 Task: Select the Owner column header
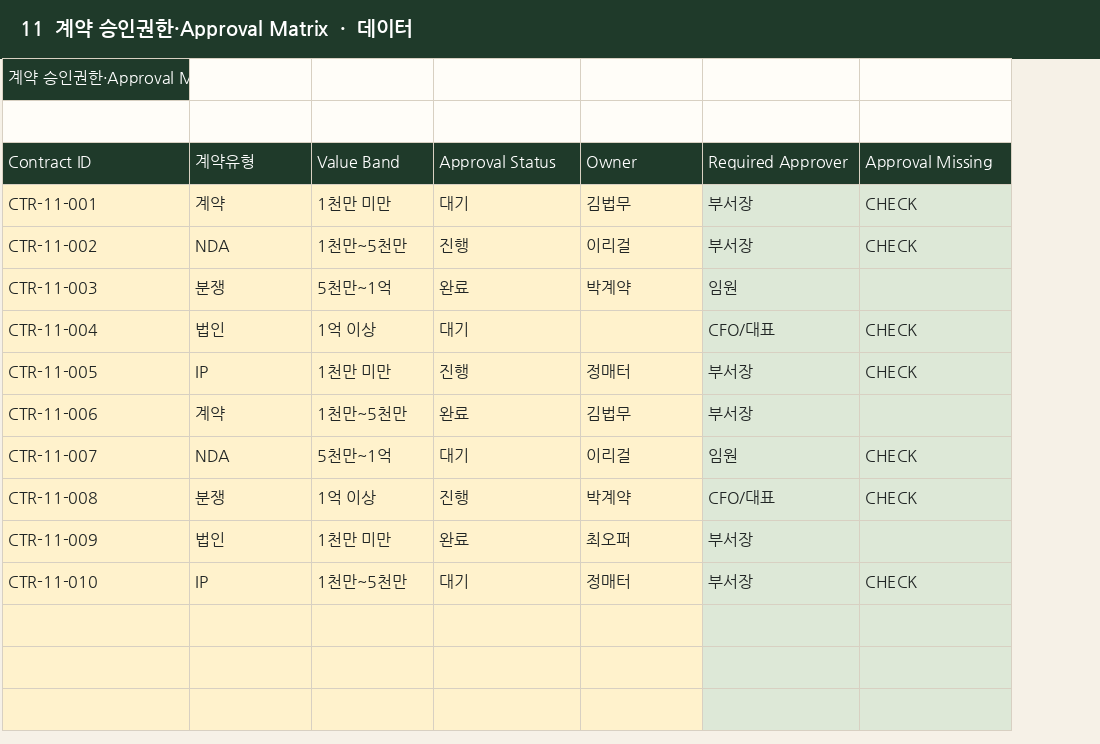641,163
